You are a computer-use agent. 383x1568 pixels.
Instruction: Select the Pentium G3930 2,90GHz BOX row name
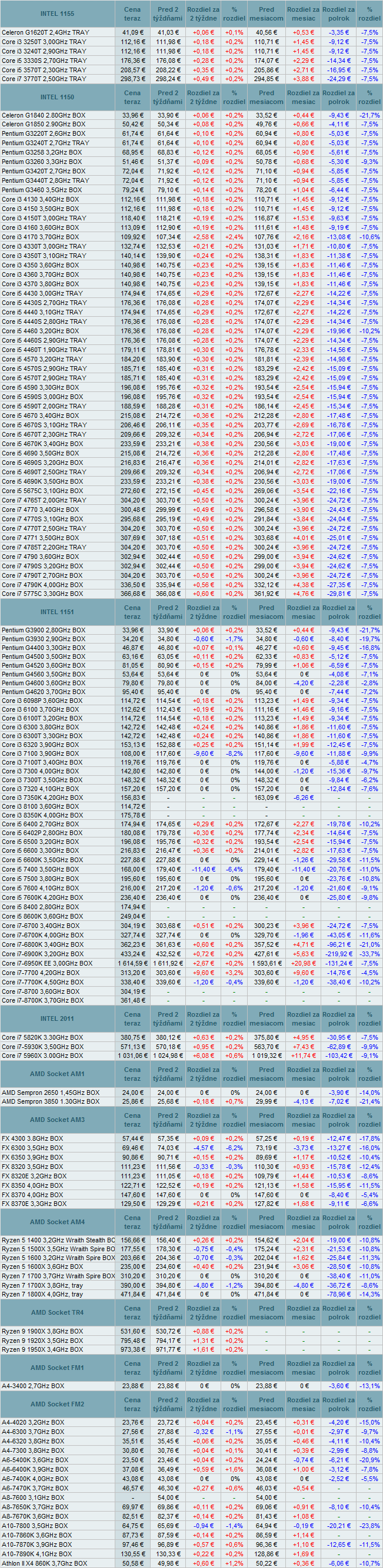(43, 639)
